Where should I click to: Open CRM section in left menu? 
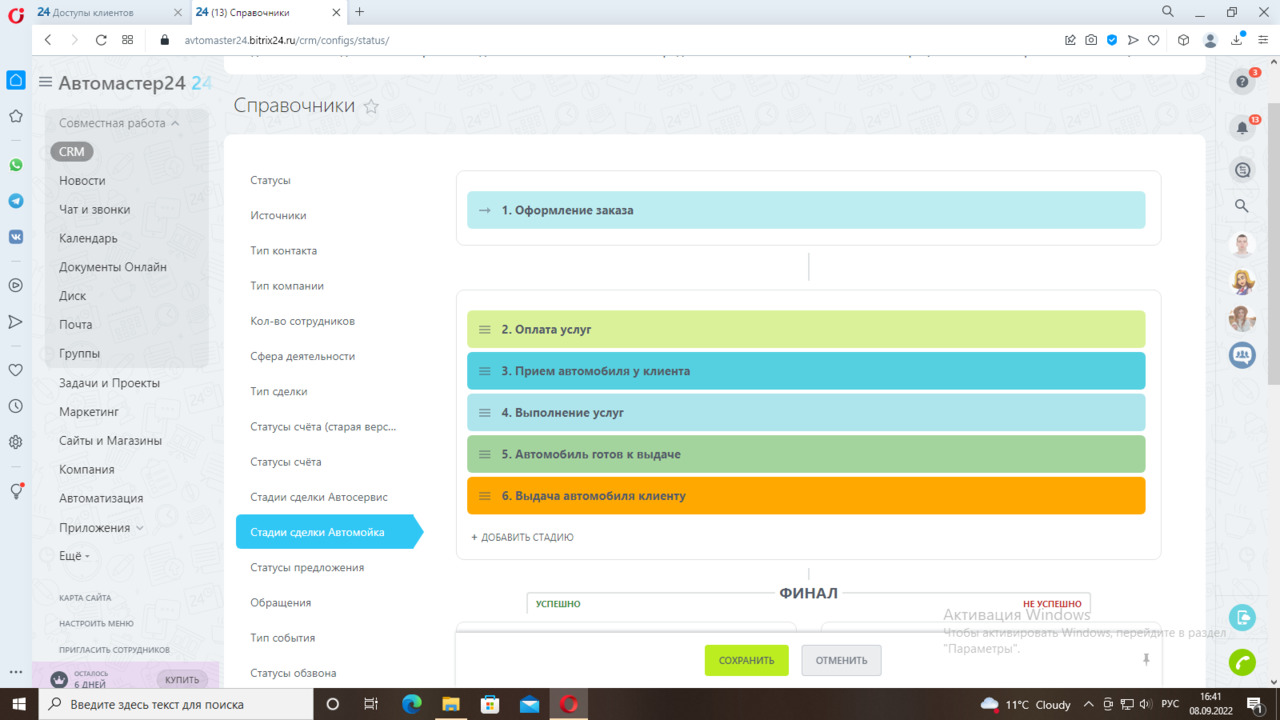(x=71, y=152)
